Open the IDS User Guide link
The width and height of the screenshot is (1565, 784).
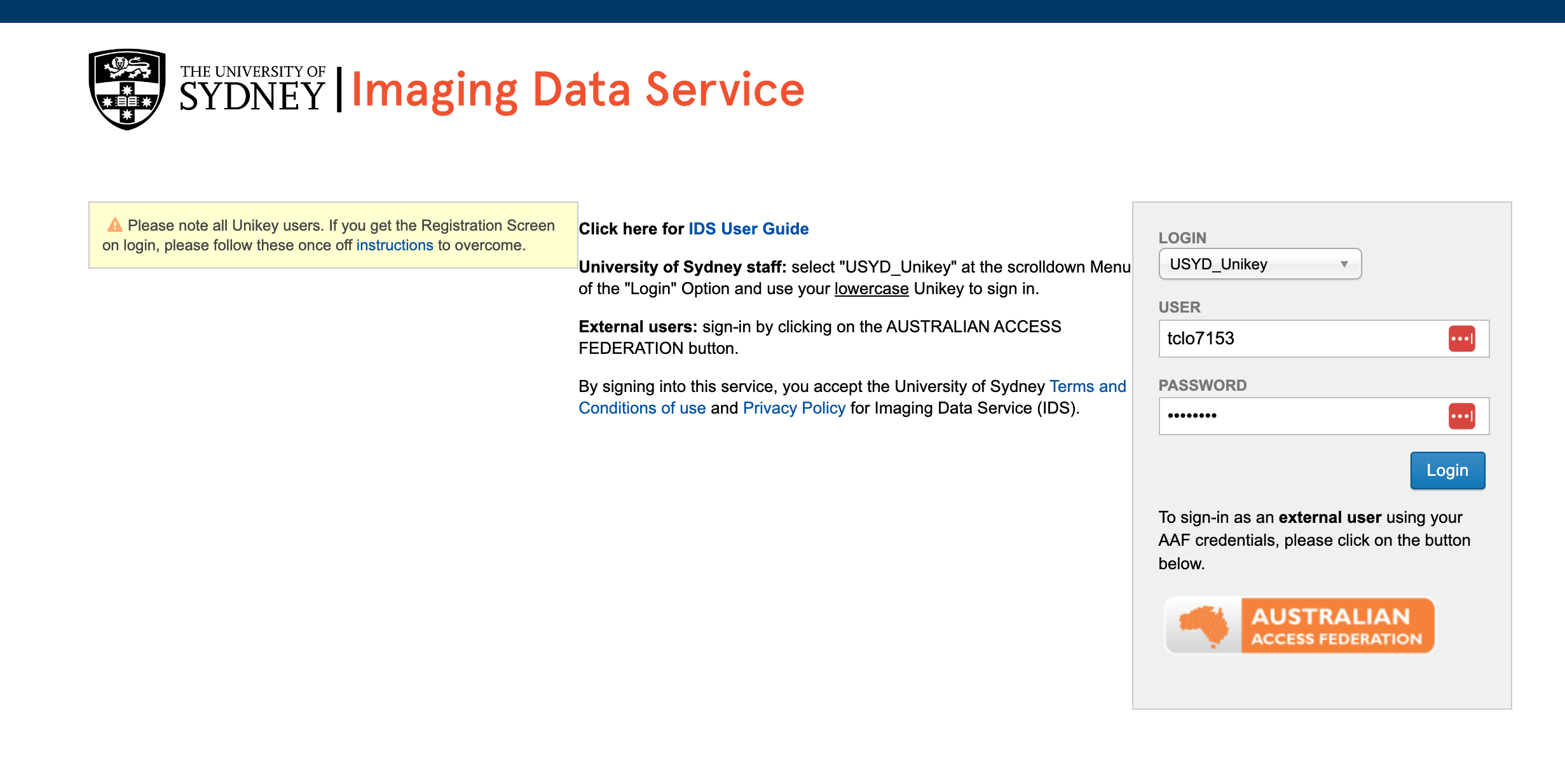pos(748,229)
